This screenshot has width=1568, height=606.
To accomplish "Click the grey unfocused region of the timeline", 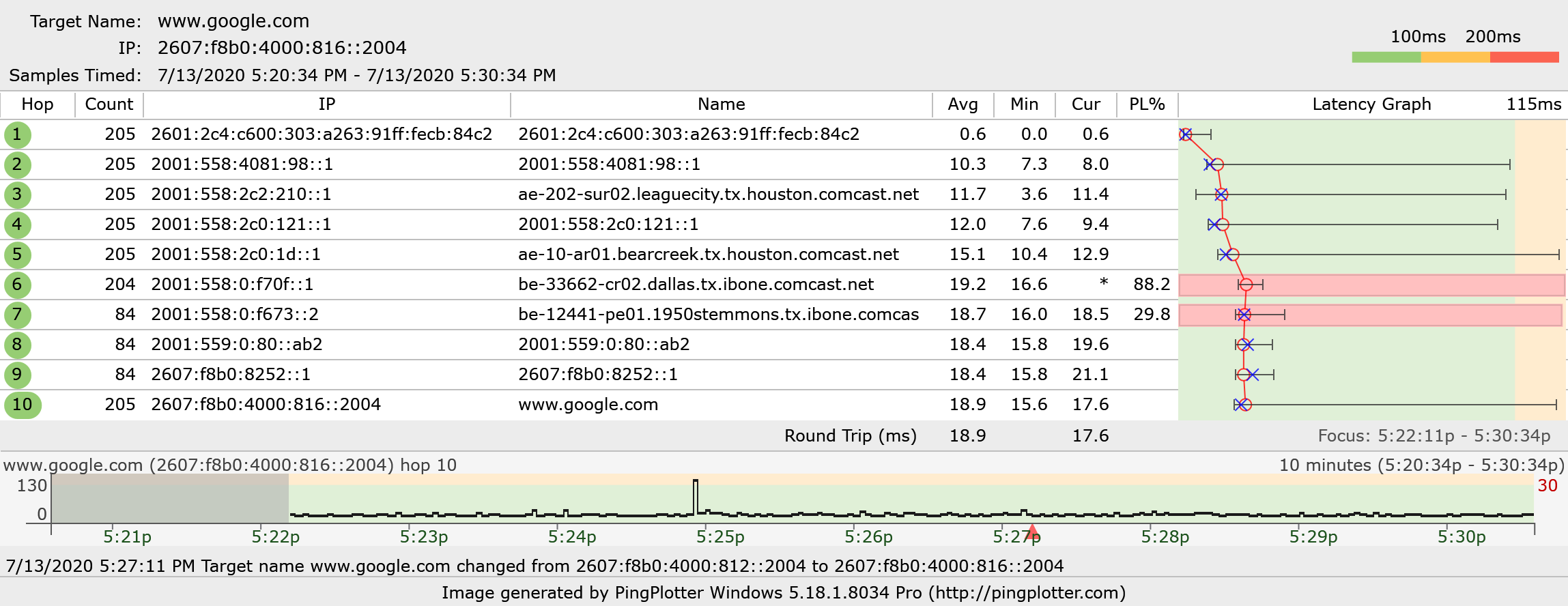I will pyautogui.click(x=170, y=499).
